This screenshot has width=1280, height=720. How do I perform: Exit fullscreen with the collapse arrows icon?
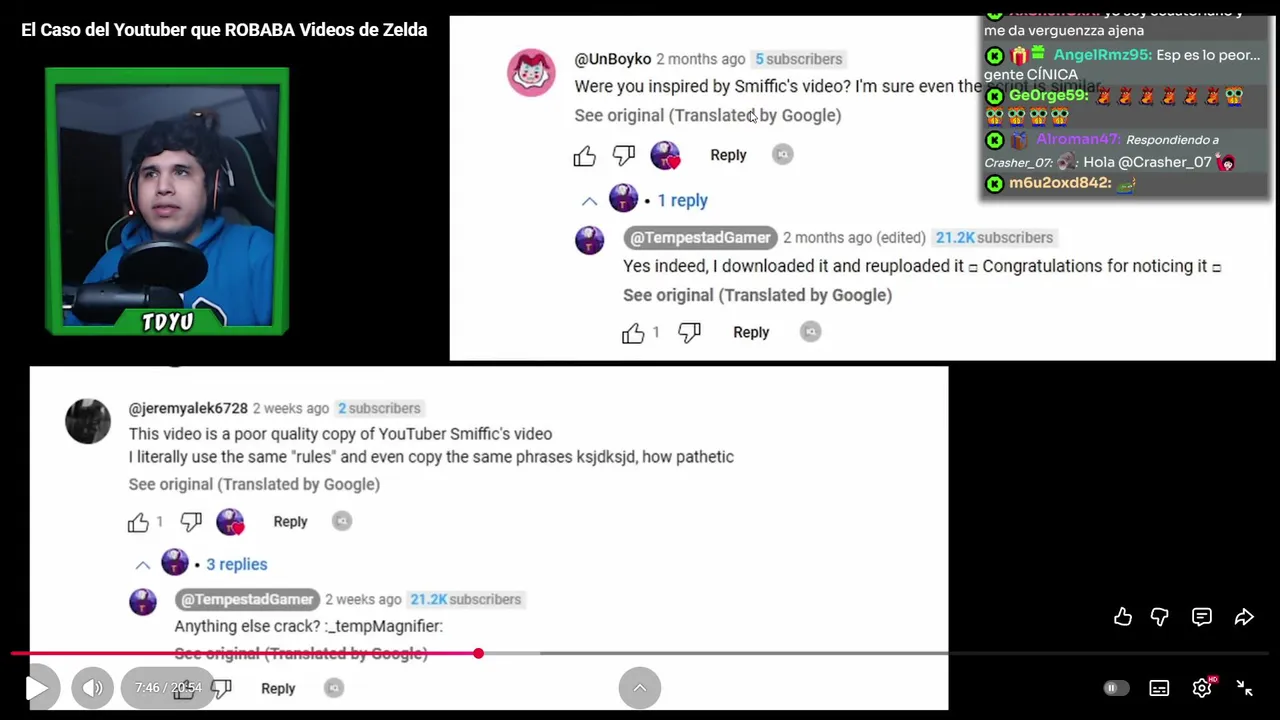click(x=1245, y=688)
